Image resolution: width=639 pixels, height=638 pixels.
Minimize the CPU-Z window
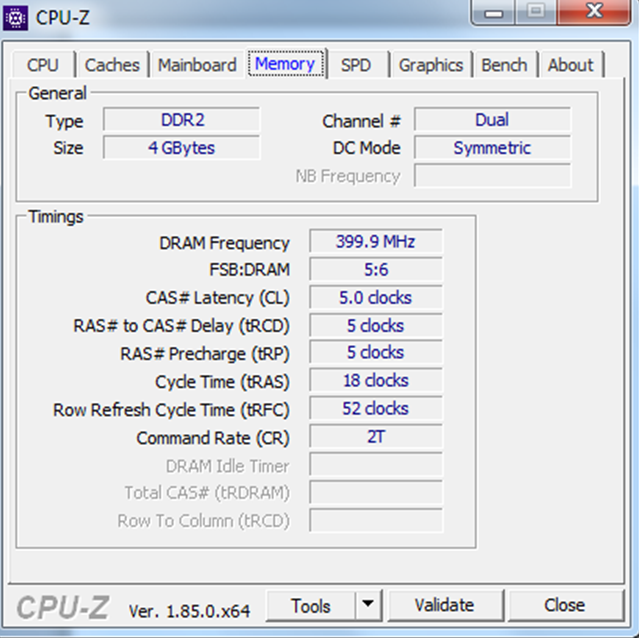coord(493,12)
